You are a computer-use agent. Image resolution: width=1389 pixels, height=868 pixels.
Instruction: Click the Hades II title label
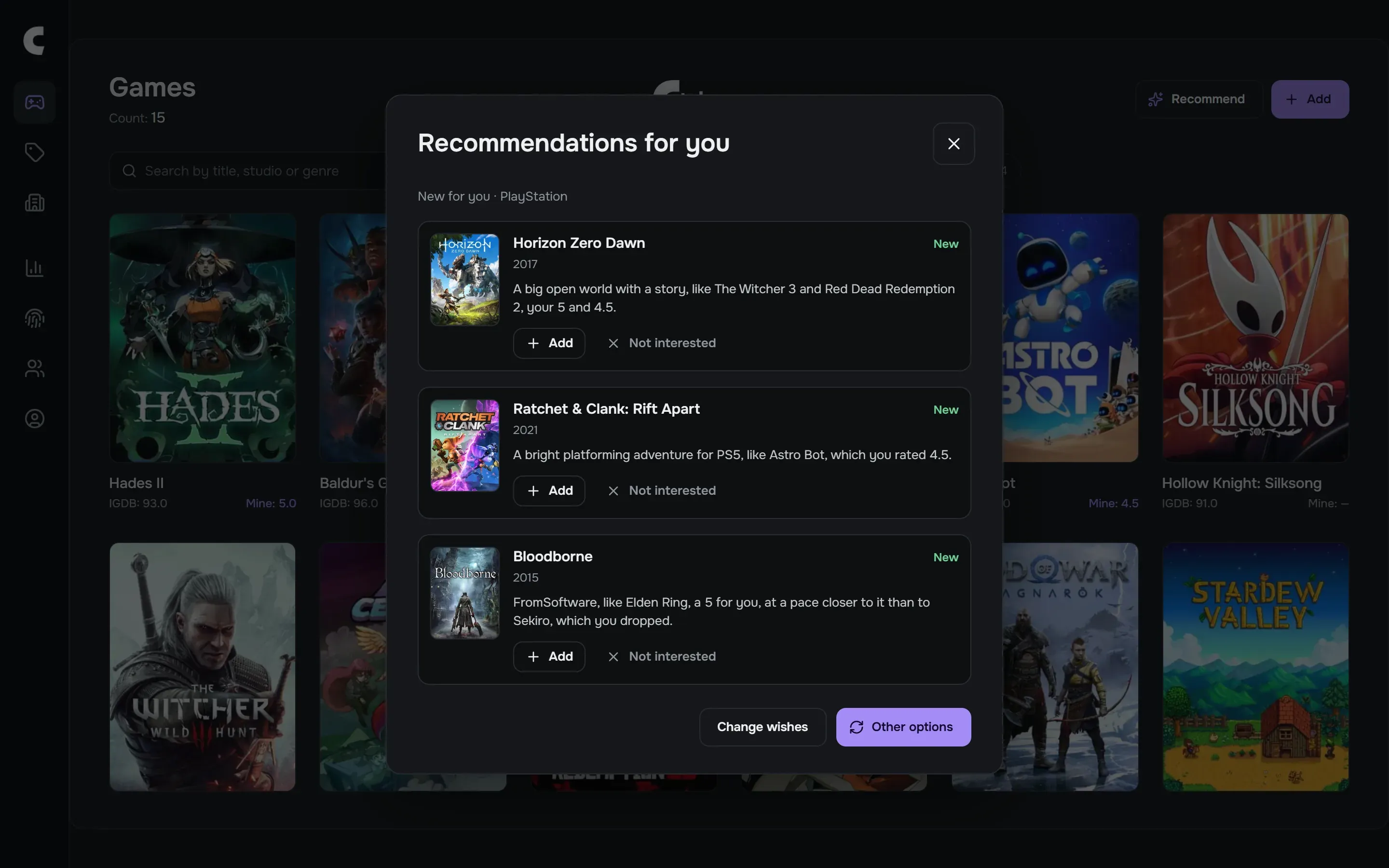pyautogui.click(x=136, y=483)
